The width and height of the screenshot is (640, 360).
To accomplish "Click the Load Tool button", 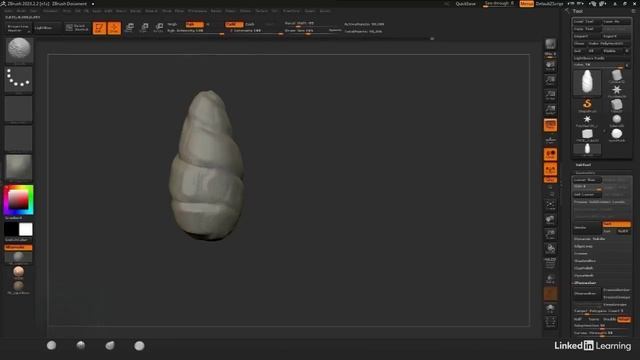I will 587,22.
